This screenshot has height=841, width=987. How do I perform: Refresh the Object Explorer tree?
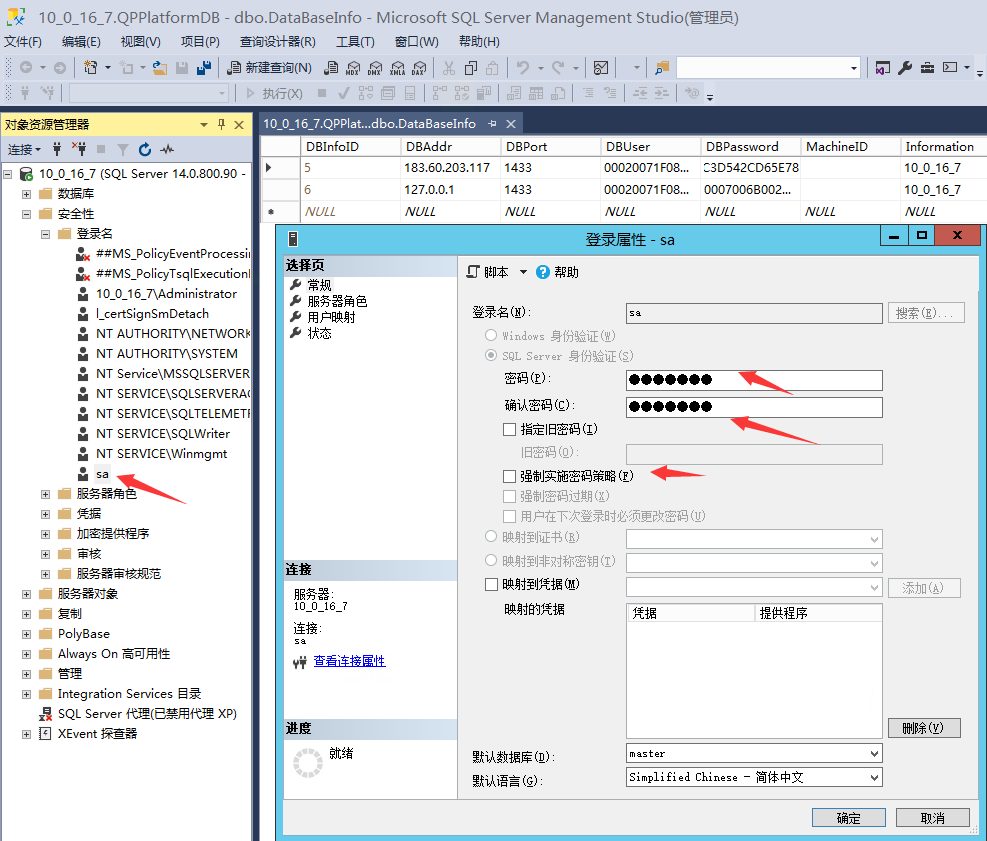[145, 150]
